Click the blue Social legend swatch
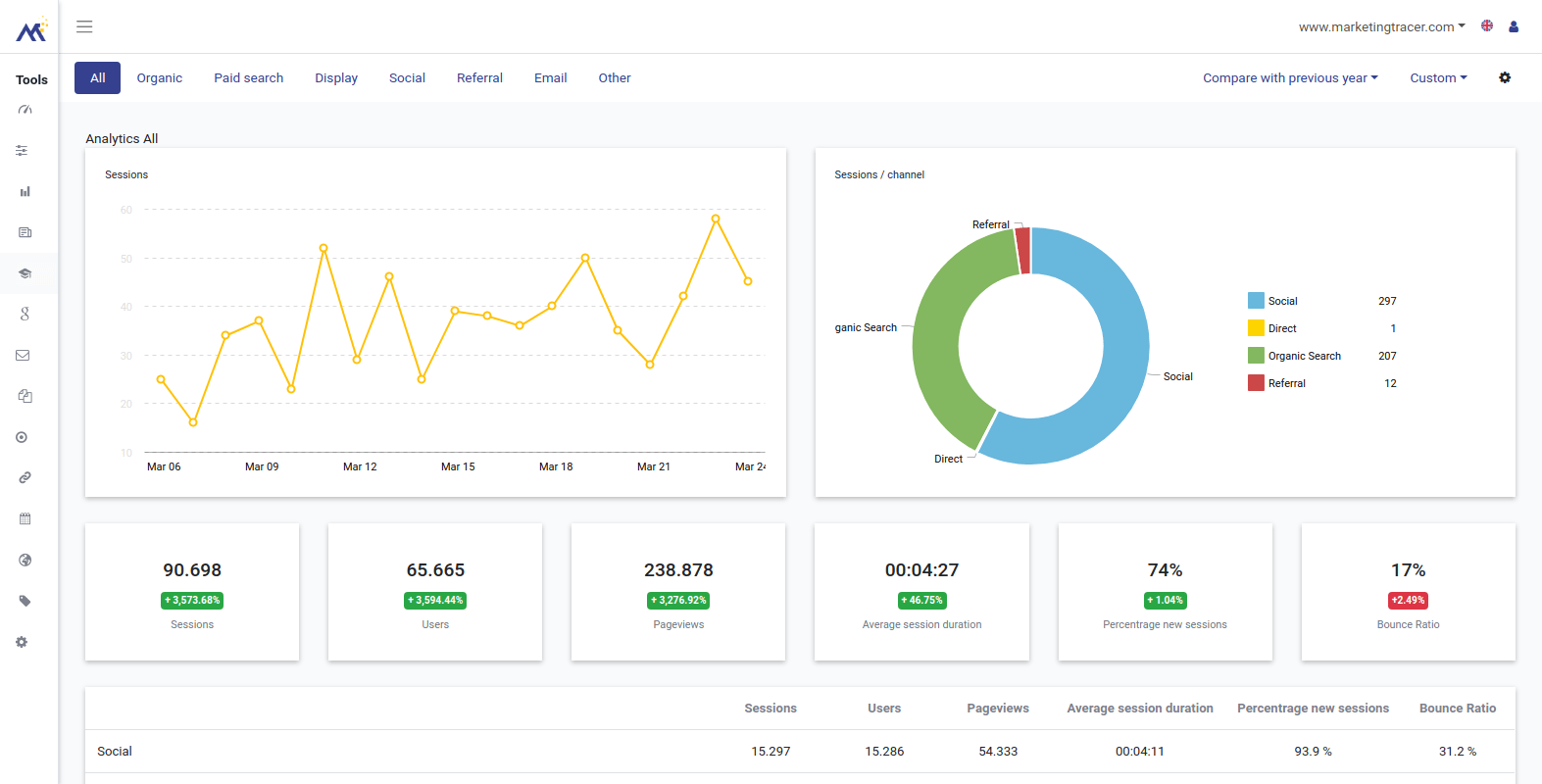1542x784 pixels. point(1256,301)
